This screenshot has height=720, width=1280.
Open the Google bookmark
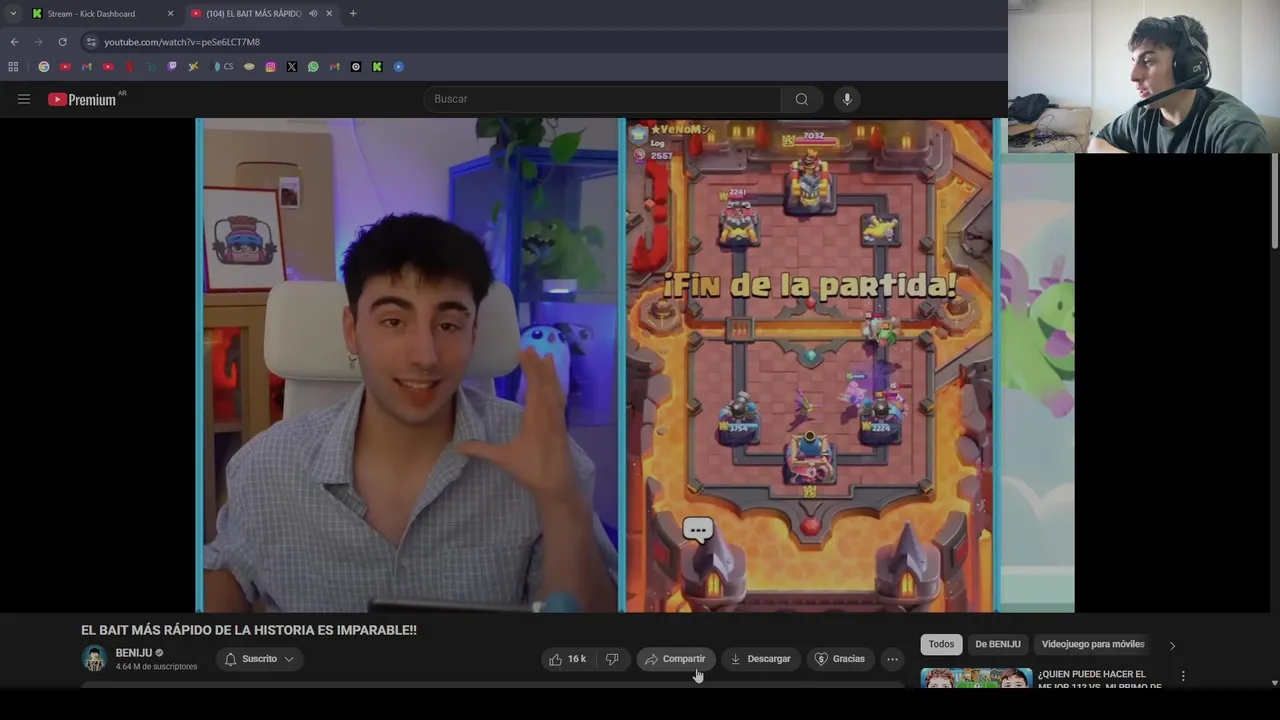click(x=43, y=67)
